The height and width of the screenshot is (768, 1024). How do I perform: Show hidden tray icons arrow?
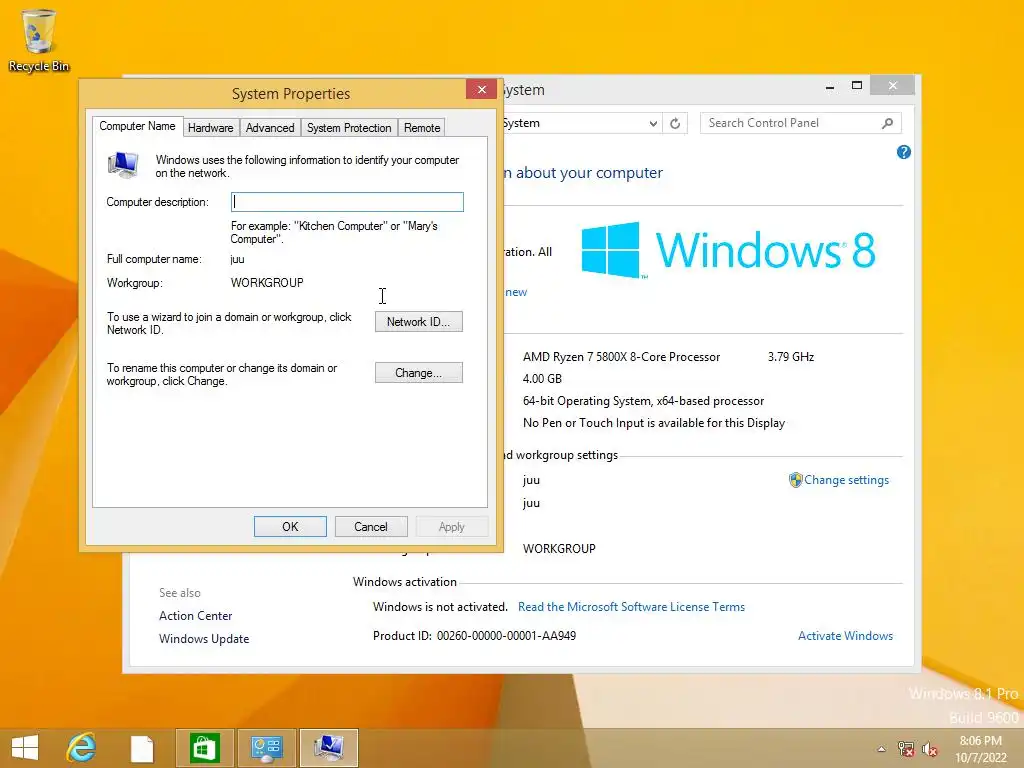point(882,749)
